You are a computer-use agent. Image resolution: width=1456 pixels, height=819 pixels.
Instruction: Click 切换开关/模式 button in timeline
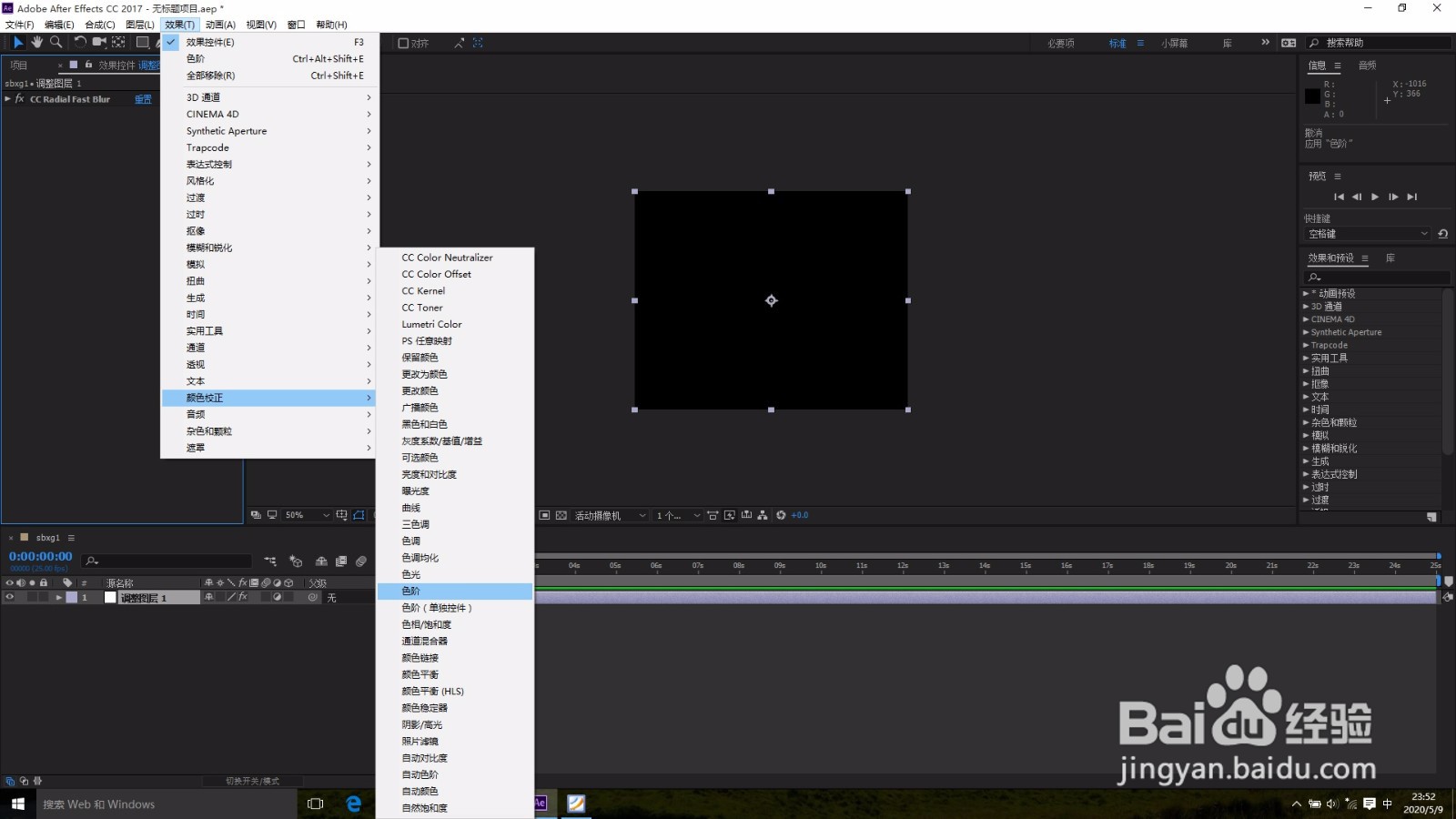pyautogui.click(x=252, y=781)
